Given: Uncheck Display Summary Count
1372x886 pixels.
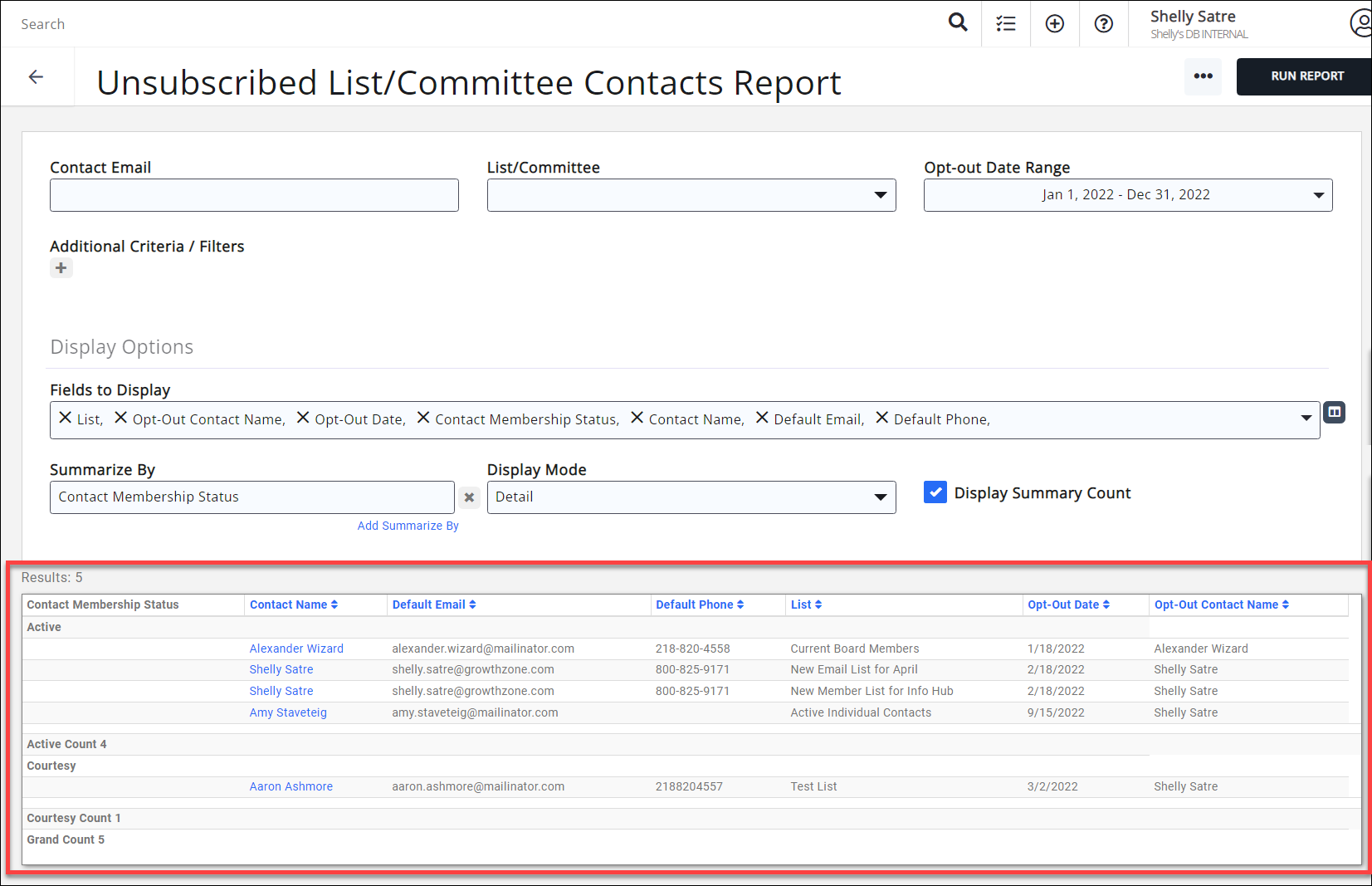Looking at the screenshot, I should point(935,492).
